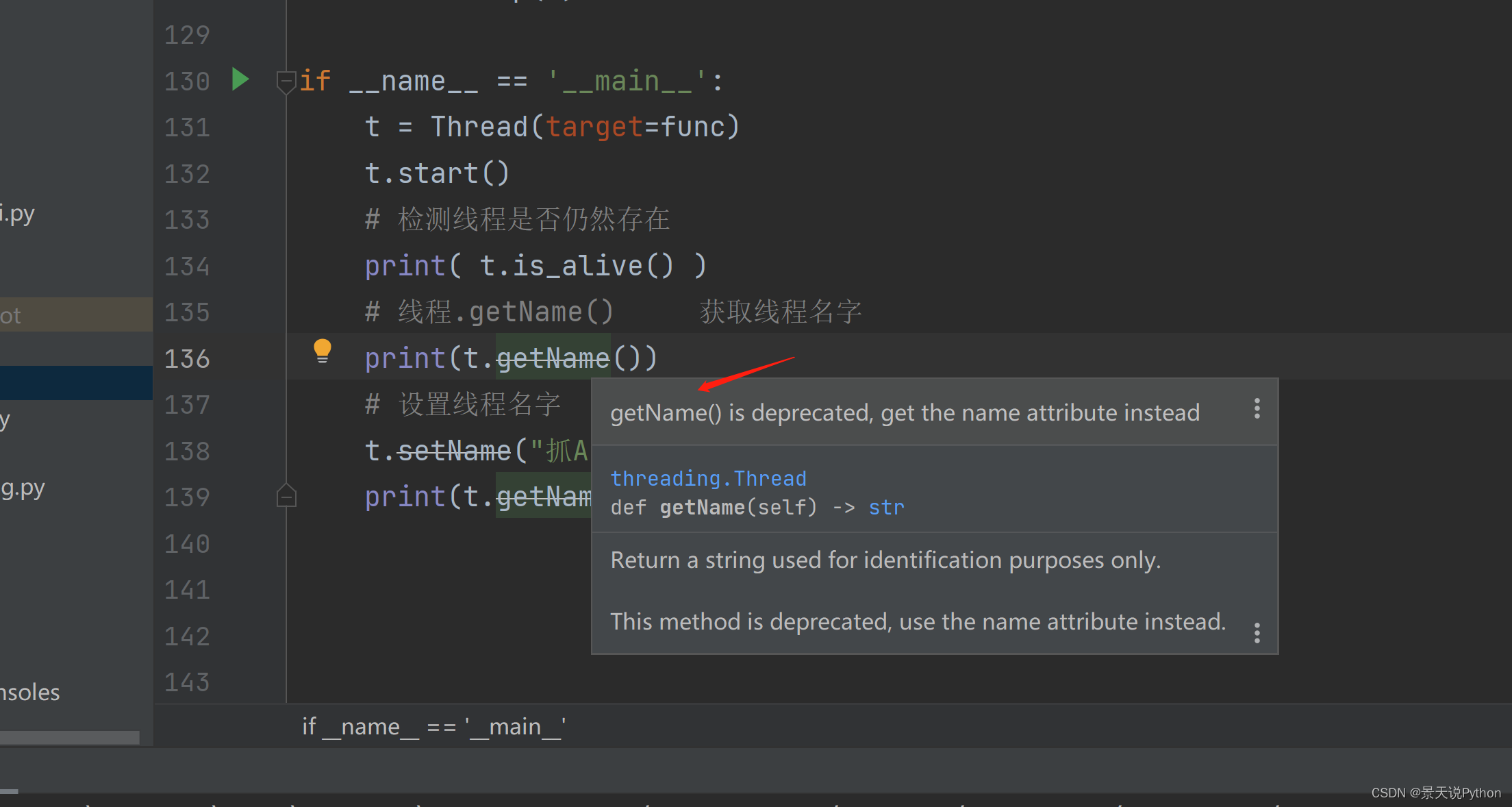Click 'getName() is deprecated' warning text
1512x807 pixels.
(905, 412)
